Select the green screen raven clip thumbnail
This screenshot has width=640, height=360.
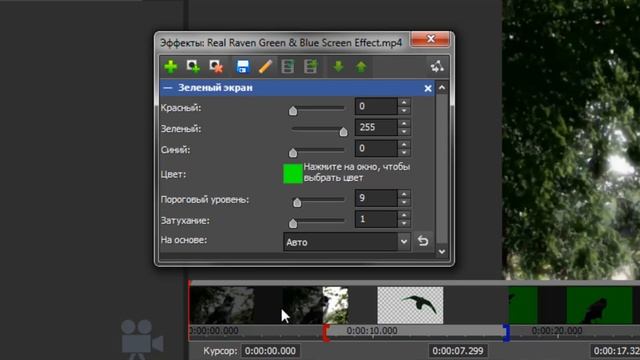tap(599, 305)
